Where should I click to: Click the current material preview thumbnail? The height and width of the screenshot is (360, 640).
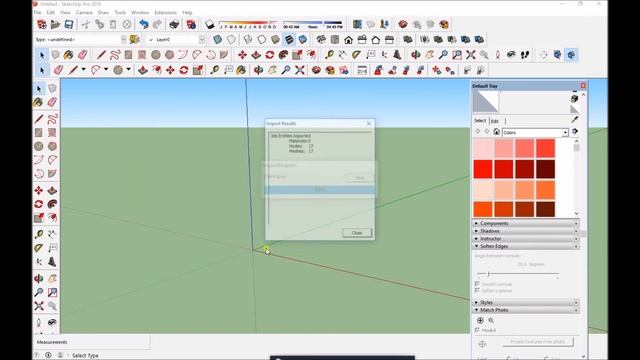pyautogui.click(x=486, y=101)
